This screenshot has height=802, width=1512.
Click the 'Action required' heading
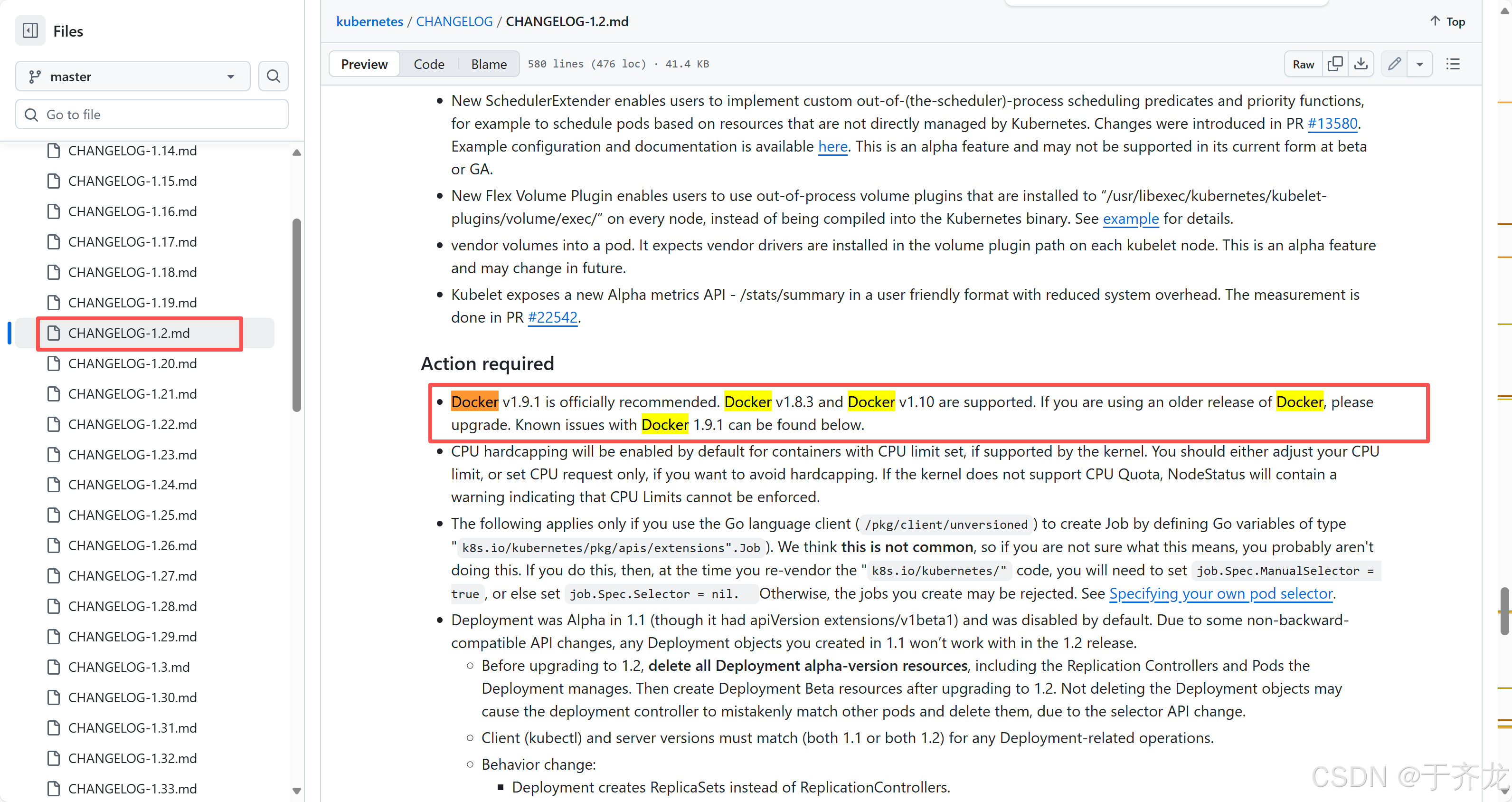point(487,363)
